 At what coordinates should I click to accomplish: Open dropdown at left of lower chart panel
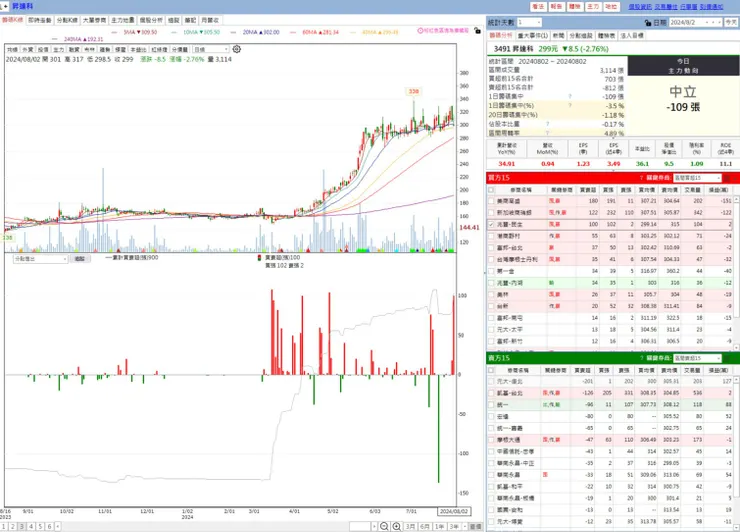(41, 259)
